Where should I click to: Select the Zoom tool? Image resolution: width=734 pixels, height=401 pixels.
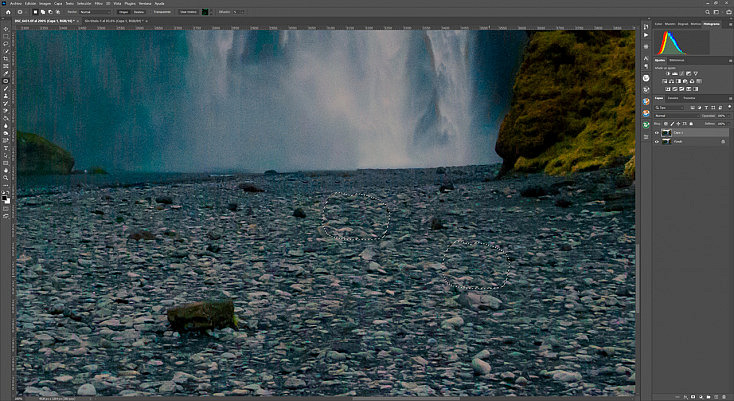point(6,178)
